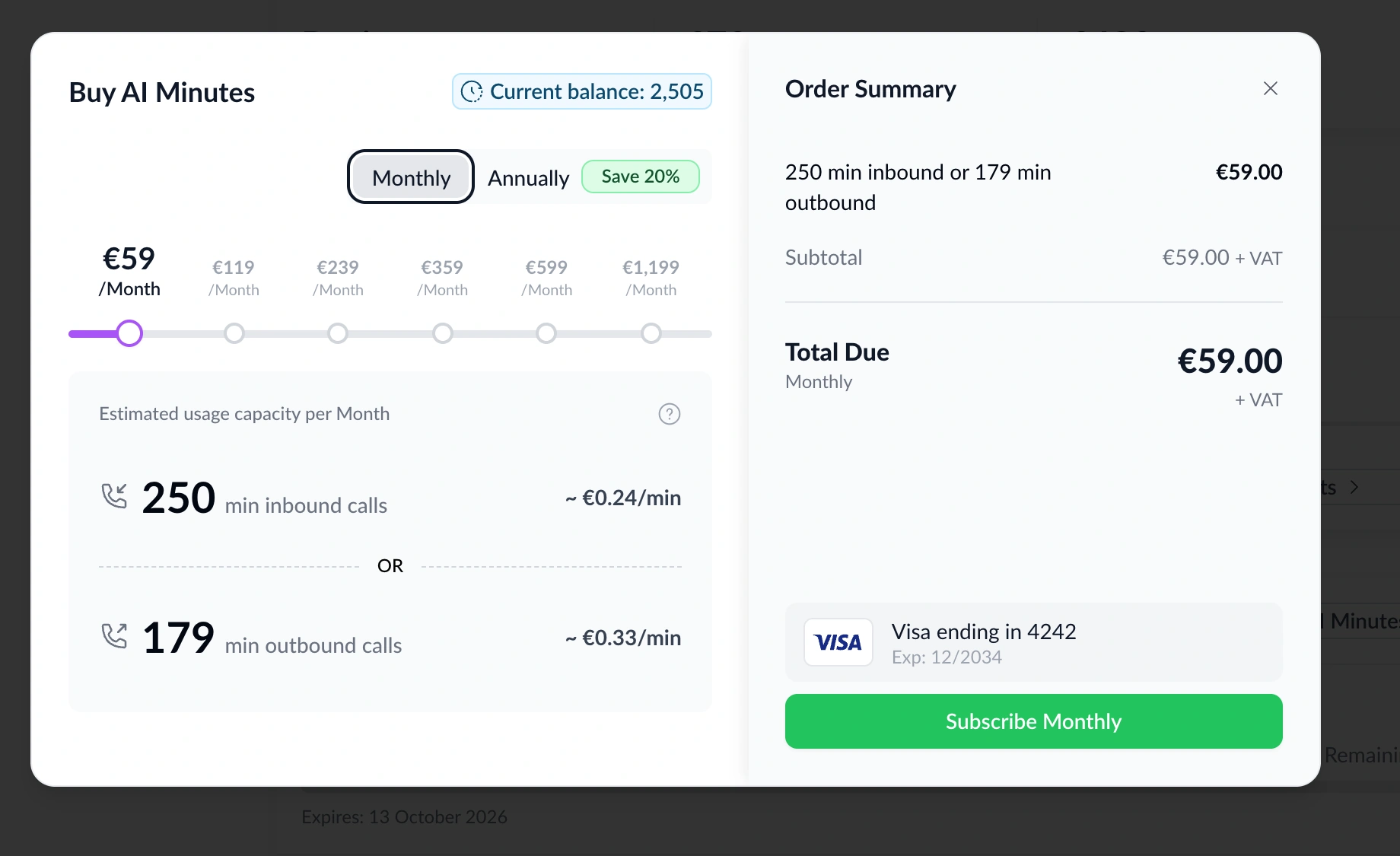Select the €599 slider stop
Viewport: 1400px width, 856px height.
pos(546,333)
